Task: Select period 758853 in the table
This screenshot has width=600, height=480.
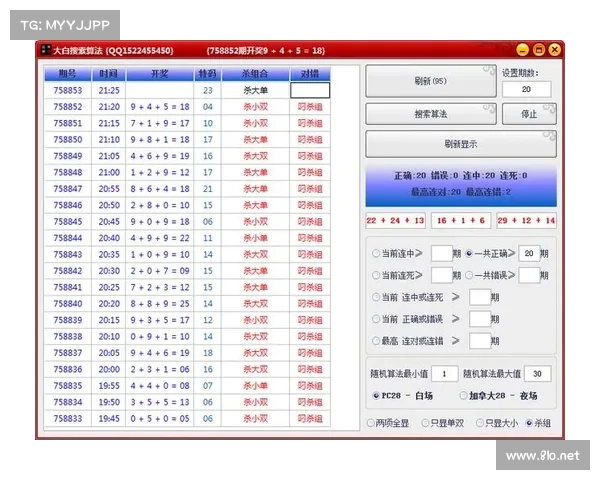Action: tap(68, 90)
